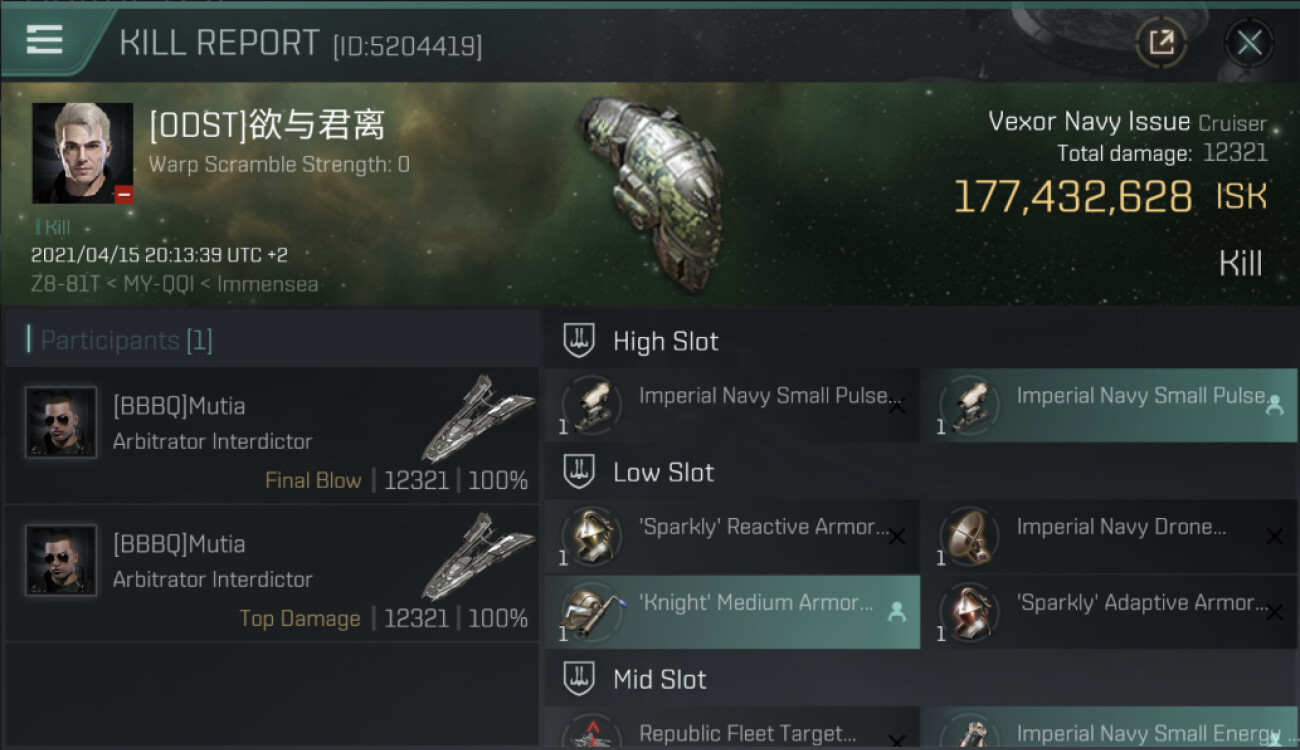Screen dimensions: 1300x750
Task: Collapse the High Slot section
Action: click(x=579, y=341)
